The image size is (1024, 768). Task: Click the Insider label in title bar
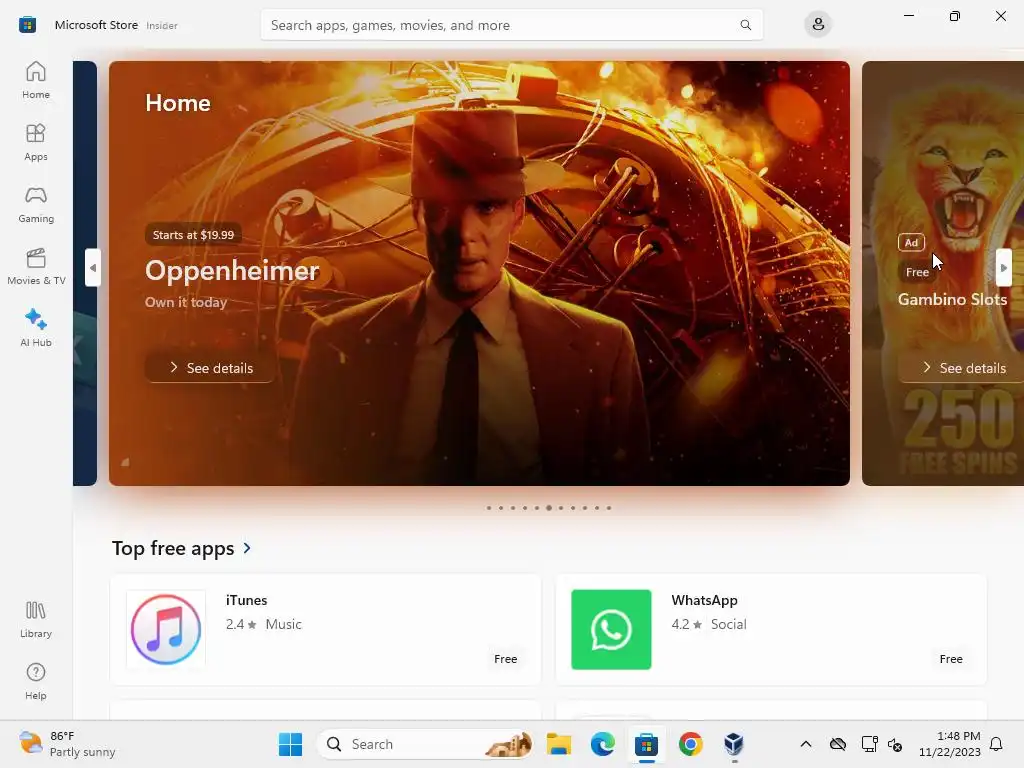coord(162,25)
